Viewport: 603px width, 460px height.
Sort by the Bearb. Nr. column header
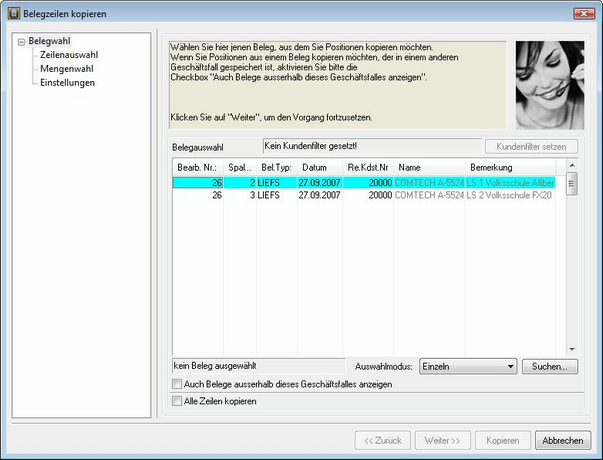click(x=196, y=166)
